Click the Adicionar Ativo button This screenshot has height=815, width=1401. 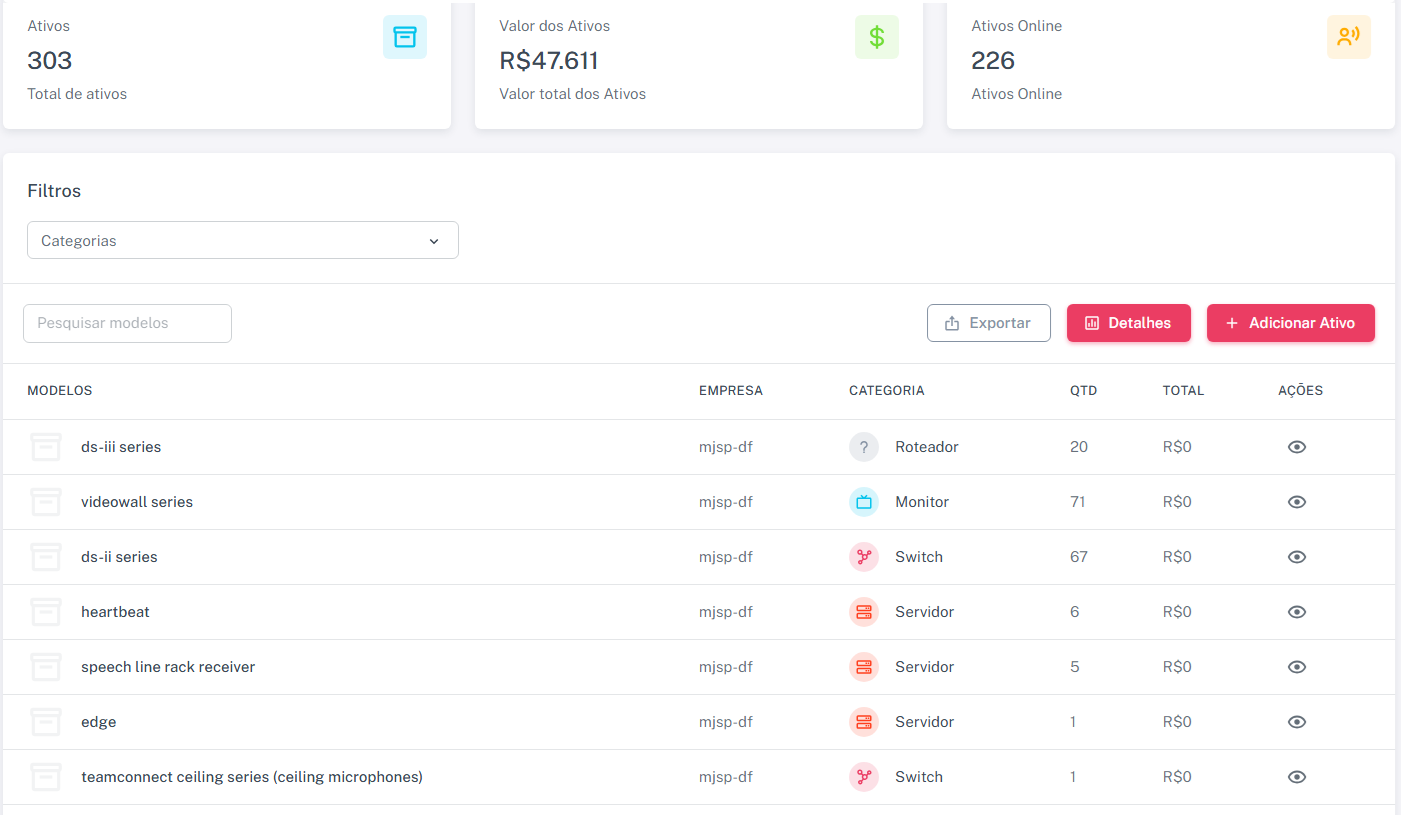pos(1291,323)
